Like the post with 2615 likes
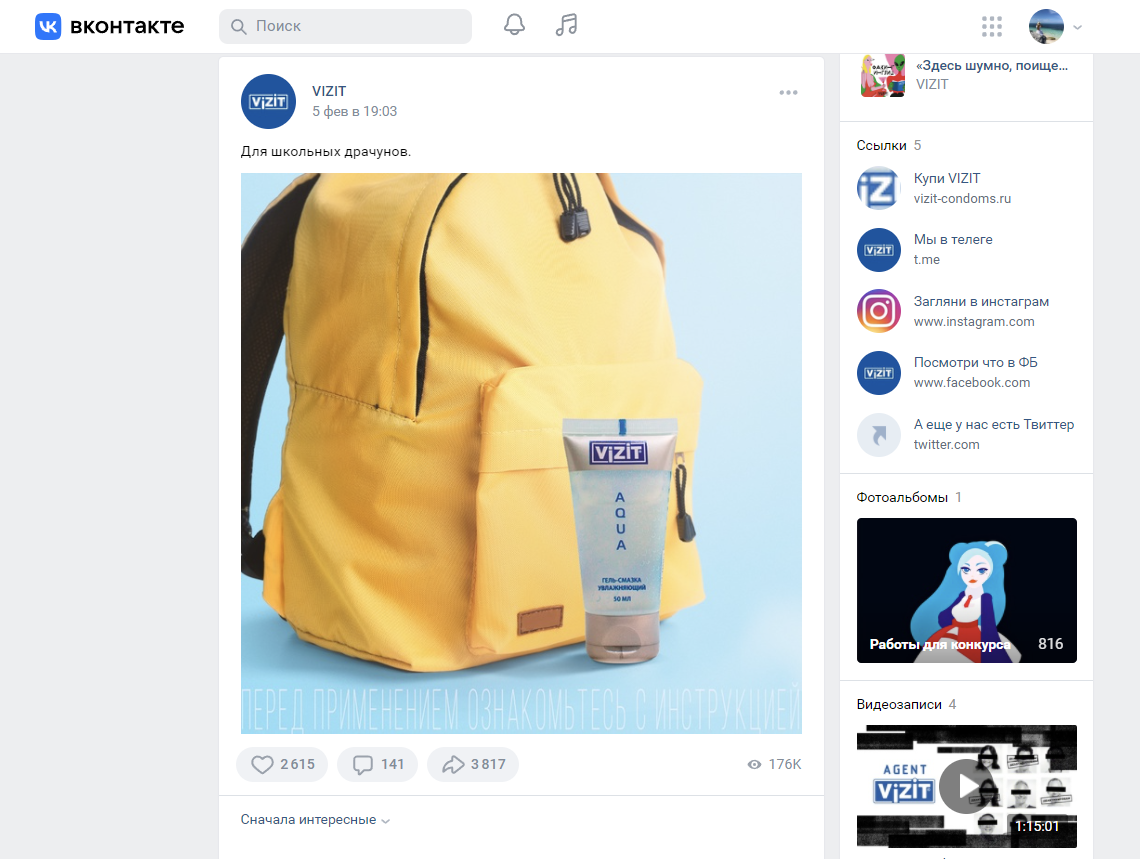This screenshot has height=859, width=1140. 282,764
